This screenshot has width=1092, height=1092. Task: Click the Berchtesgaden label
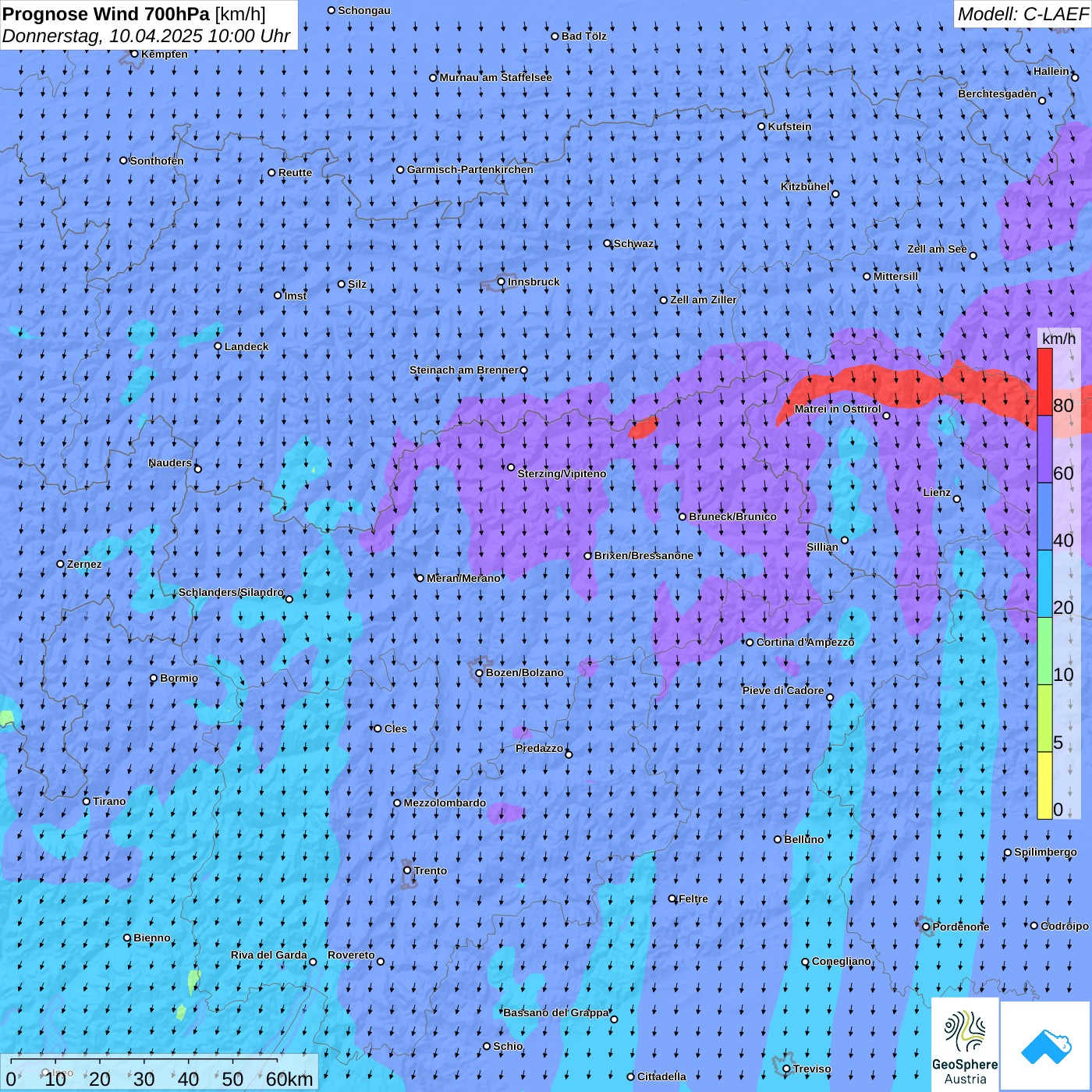click(x=997, y=94)
